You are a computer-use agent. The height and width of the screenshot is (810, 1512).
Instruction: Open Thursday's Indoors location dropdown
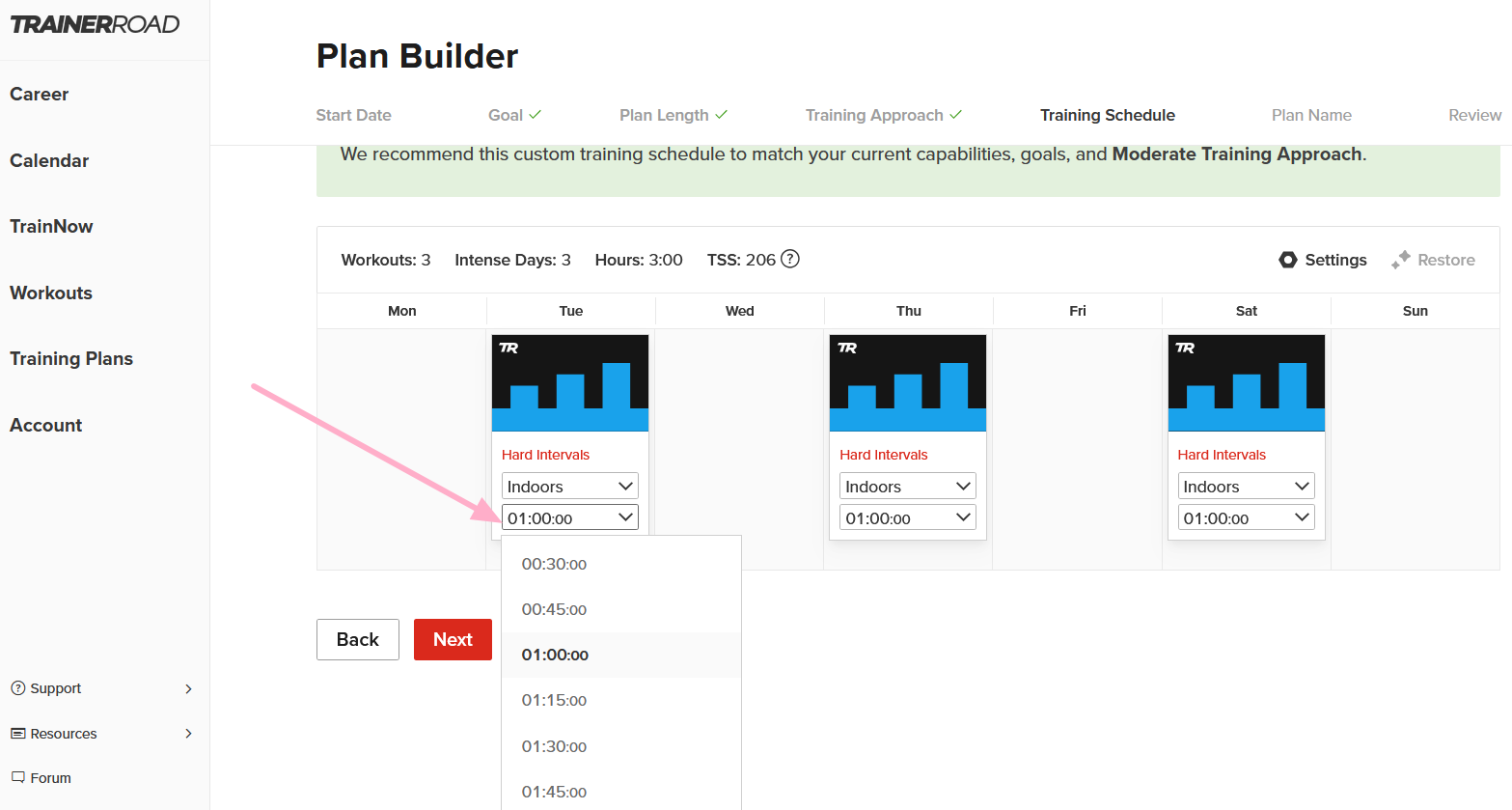click(x=908, y=487)
